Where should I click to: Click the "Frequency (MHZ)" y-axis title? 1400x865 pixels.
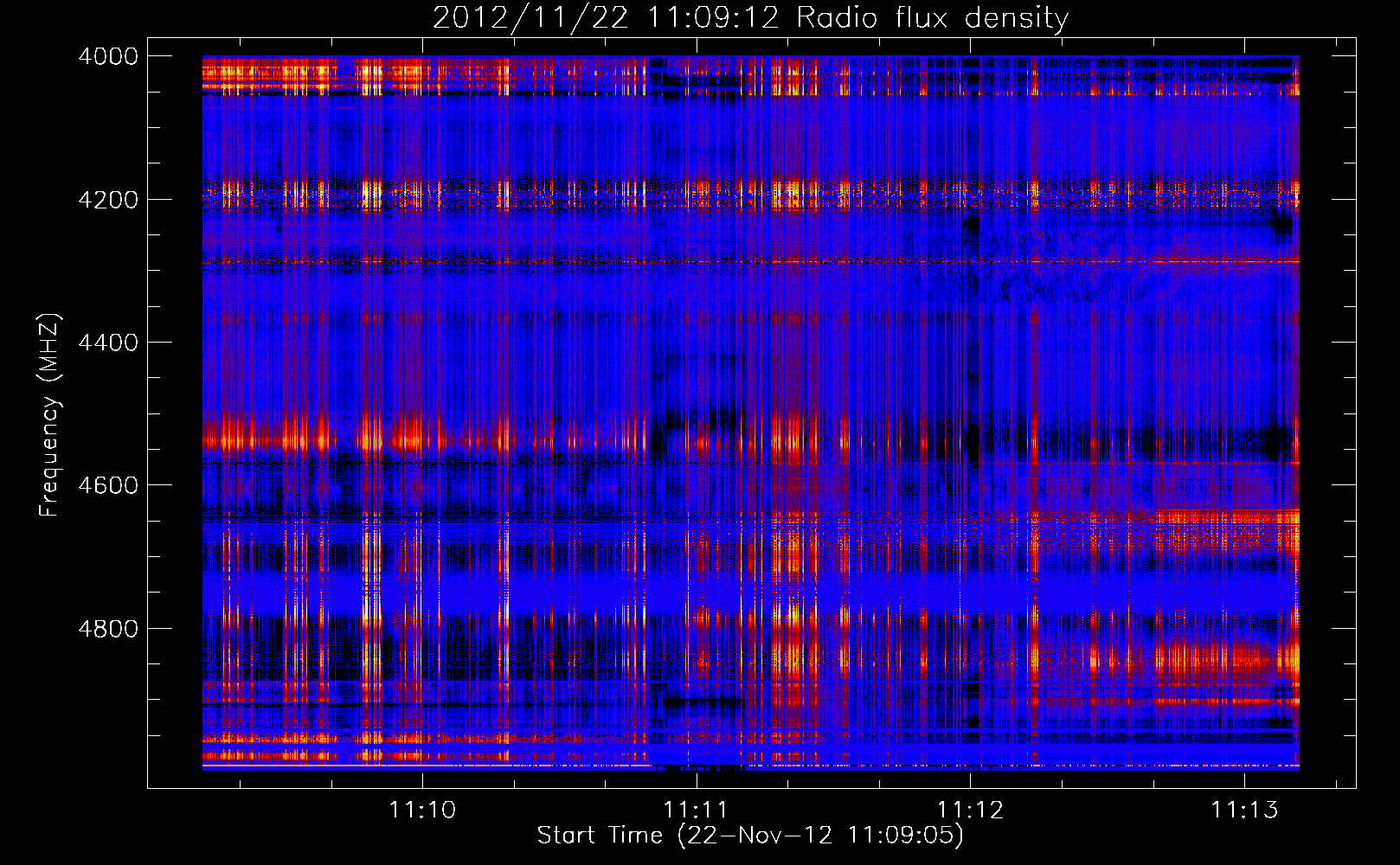coord(50,415)
